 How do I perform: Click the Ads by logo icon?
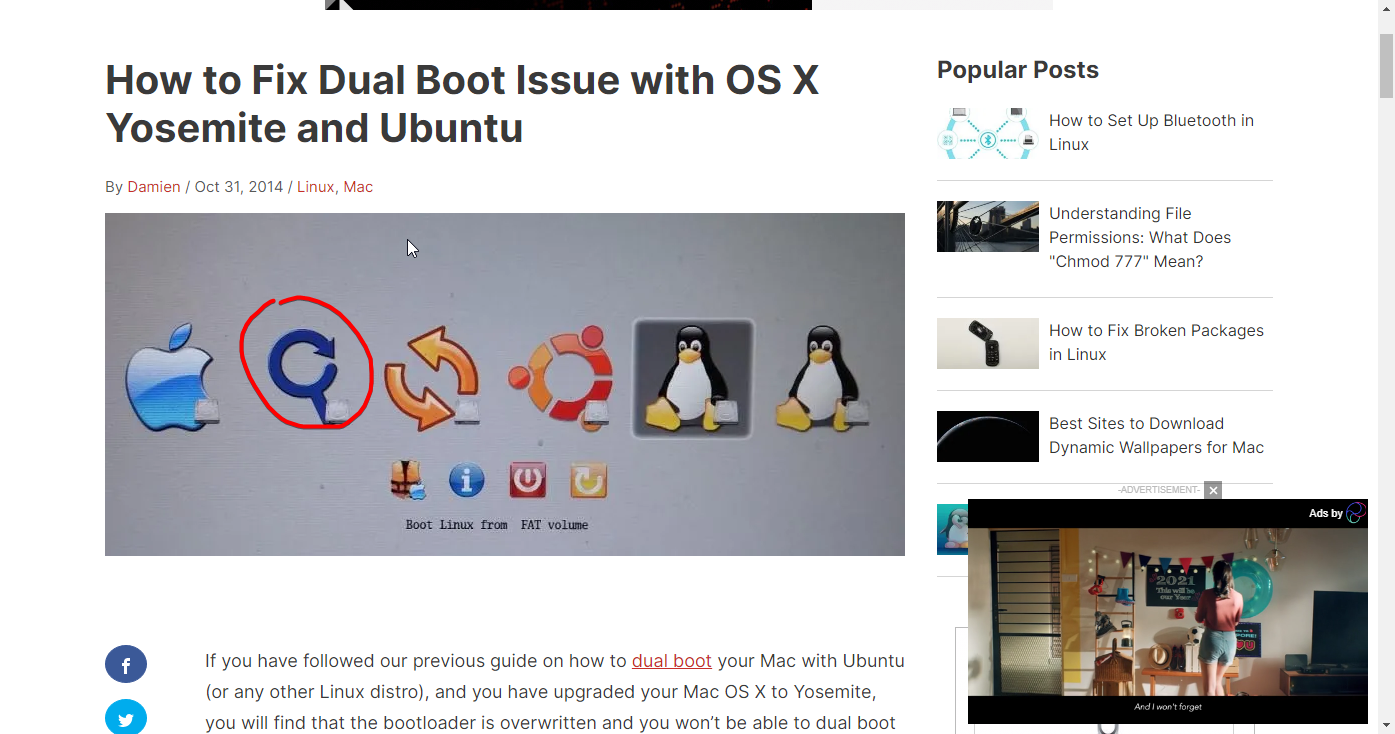point(1356,513)
